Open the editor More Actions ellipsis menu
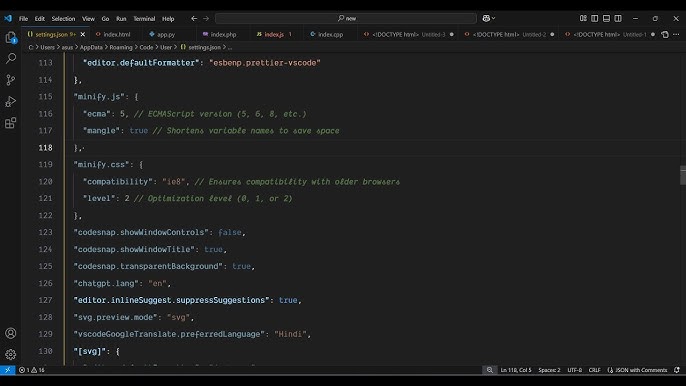This screenshot has height=386, width=686. pyautogui.click(x=676, y=34)
